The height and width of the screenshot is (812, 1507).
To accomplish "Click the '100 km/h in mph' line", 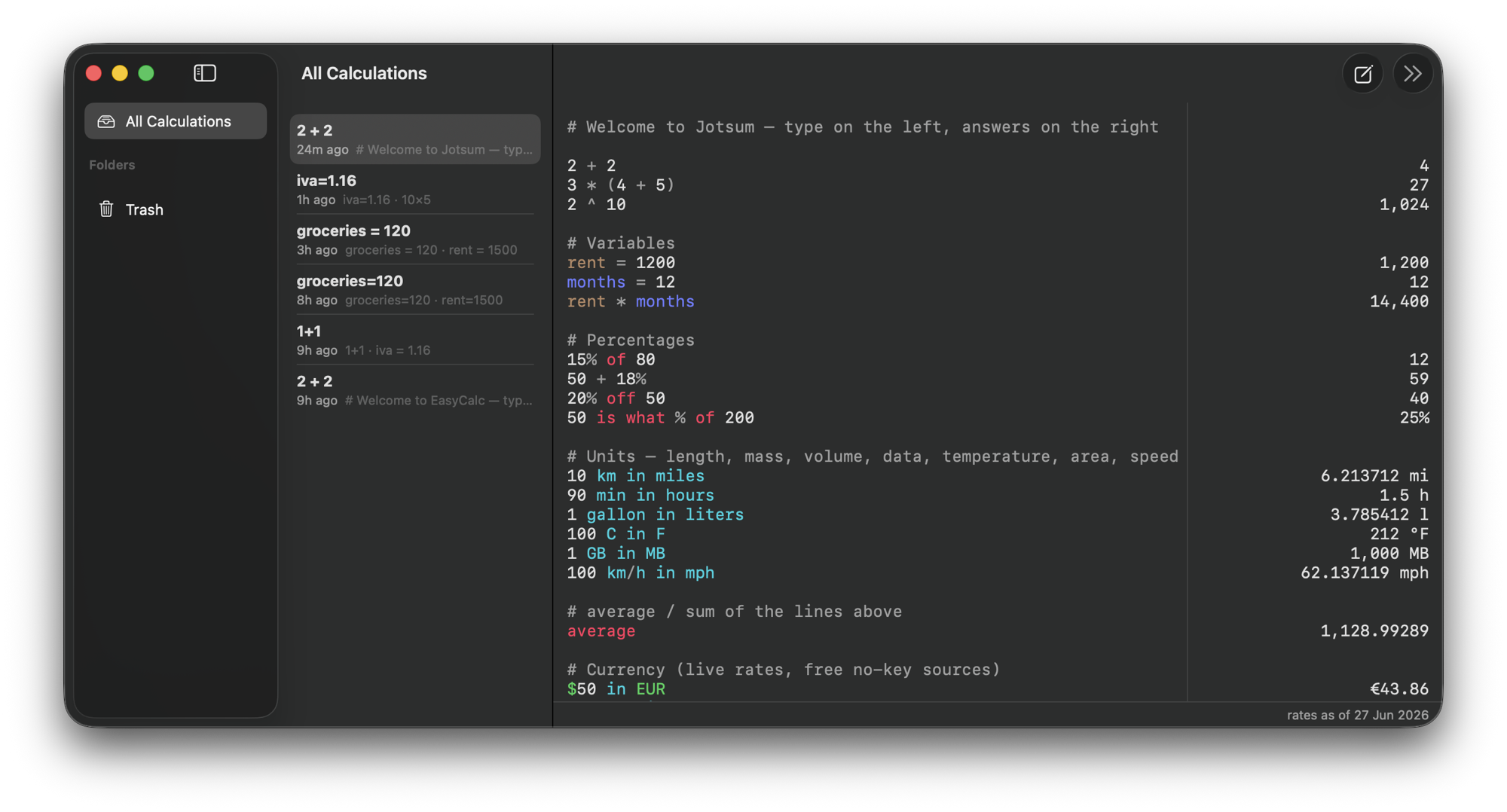I will (x=640, y=572).
